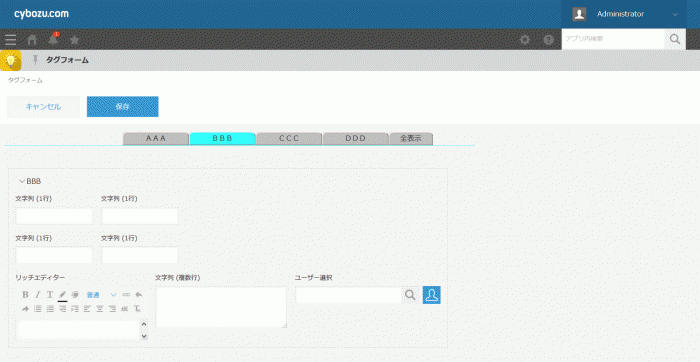700x362 pixels.
Task: Open the Administrator account dropdown arrow
Action: click(x=675, y=14)
